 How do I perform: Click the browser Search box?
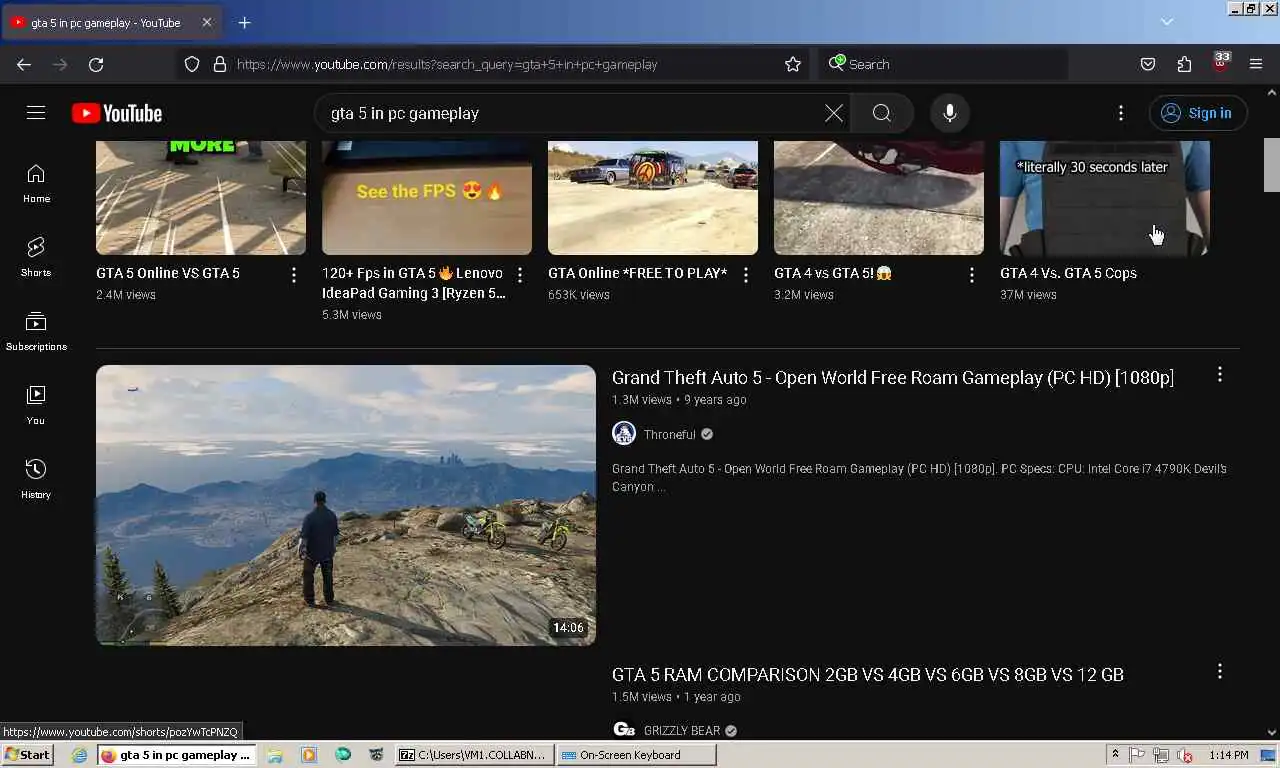943,64
